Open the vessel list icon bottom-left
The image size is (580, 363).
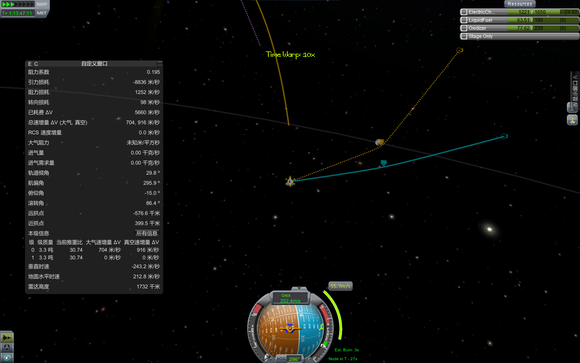(x=7, y=337)
